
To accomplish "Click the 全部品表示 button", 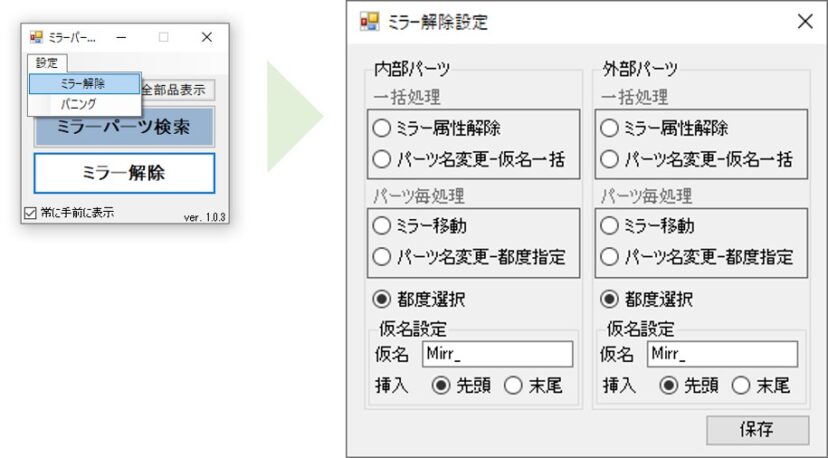I will (176, 89).
